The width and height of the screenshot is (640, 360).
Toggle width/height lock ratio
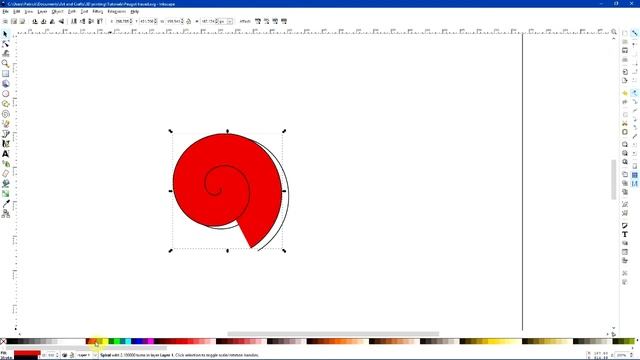189,21
